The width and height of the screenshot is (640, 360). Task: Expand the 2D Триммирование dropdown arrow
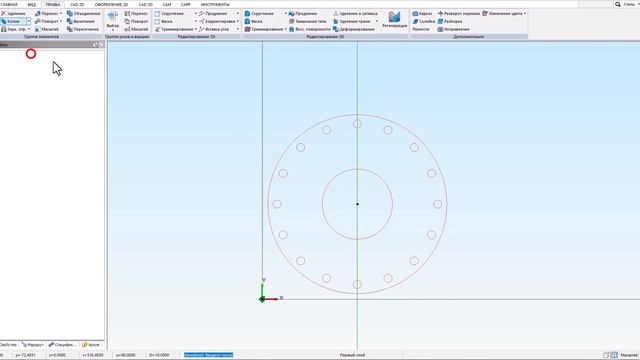click(x=196, y=29)
